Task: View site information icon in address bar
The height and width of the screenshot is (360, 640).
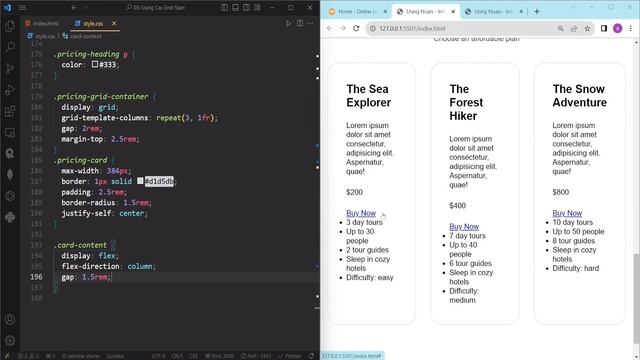Action: 372,28
